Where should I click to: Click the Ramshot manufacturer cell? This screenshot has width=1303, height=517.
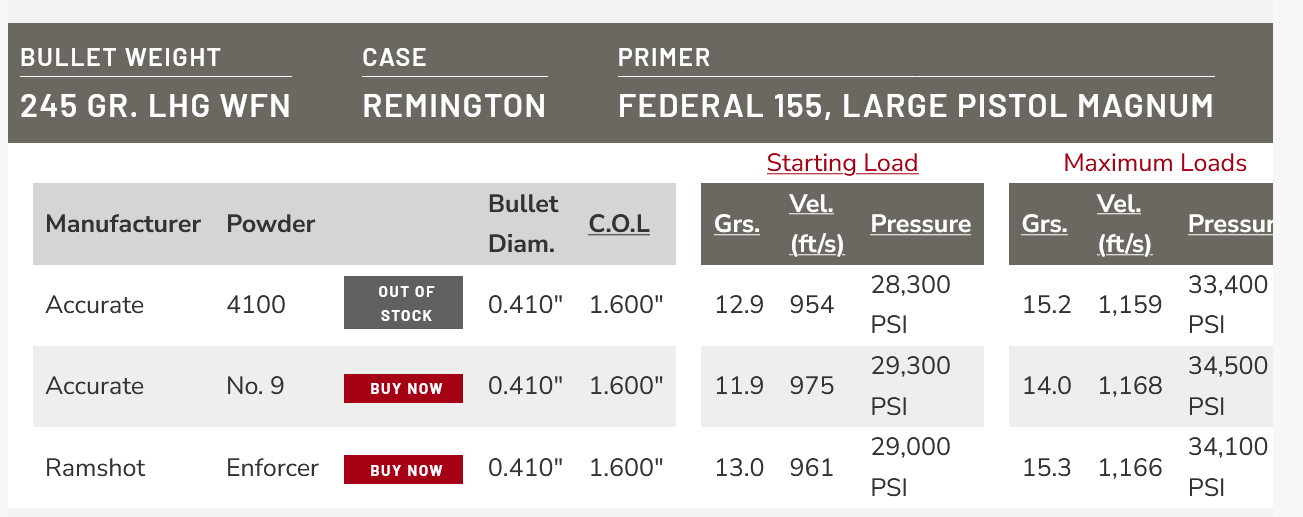pyautogui.click(x=95, y=467)
